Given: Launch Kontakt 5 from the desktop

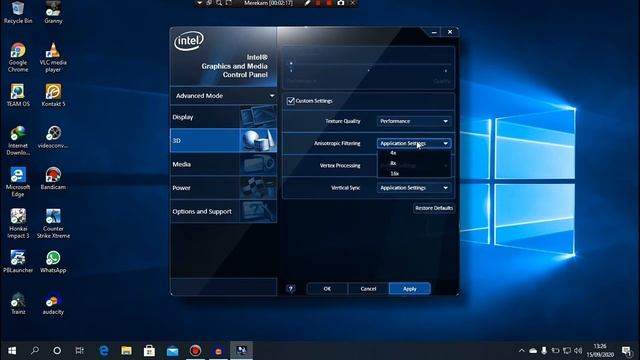Looking at the screenshot, I should coord(53,96).
